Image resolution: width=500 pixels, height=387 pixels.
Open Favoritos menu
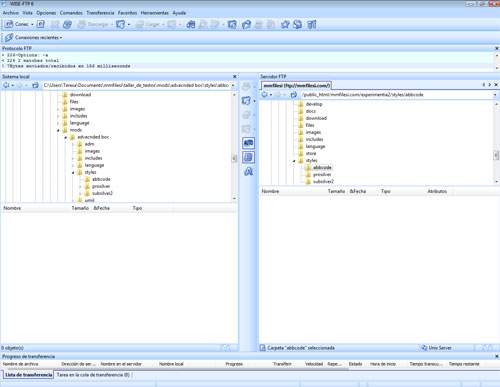coord(127,13)
